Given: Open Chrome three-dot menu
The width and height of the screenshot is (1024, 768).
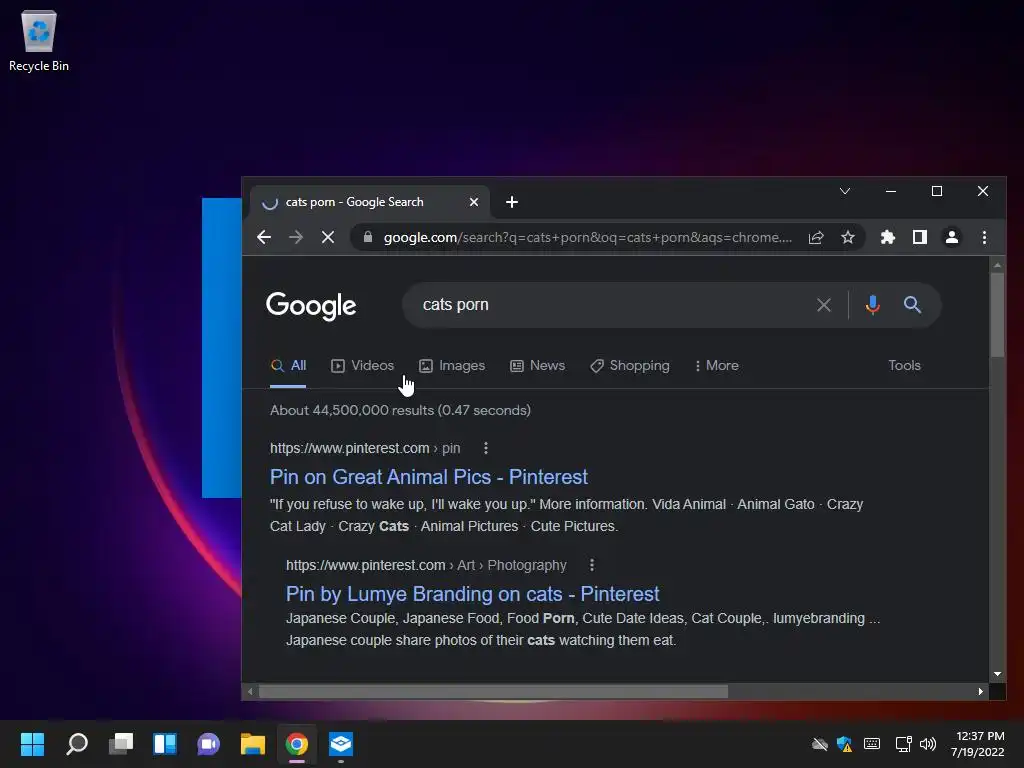Looking at the screenshot, I should [x=984, y=237].
